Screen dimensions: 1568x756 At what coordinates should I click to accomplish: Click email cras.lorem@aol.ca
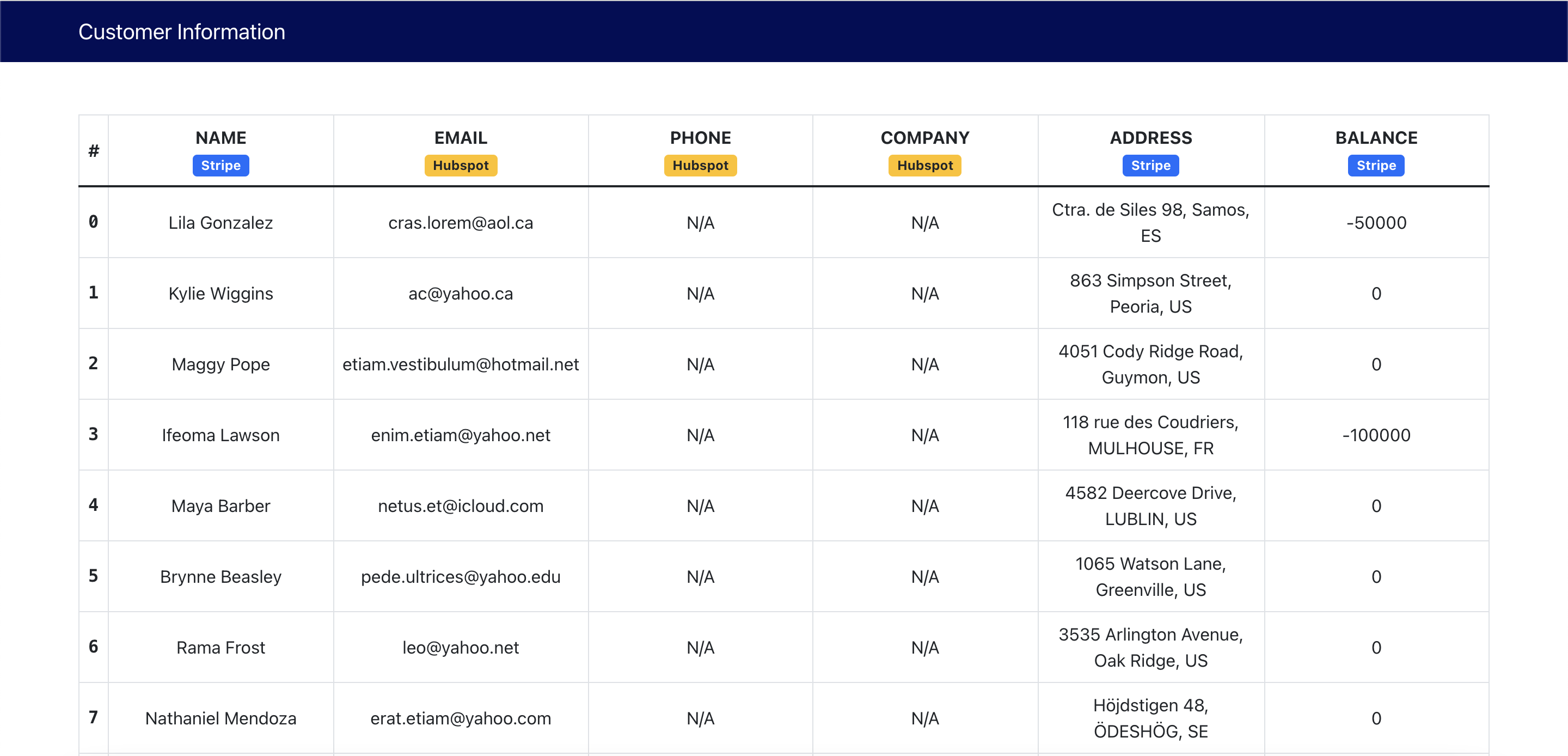pyautogui.click(x=460, y=222)
